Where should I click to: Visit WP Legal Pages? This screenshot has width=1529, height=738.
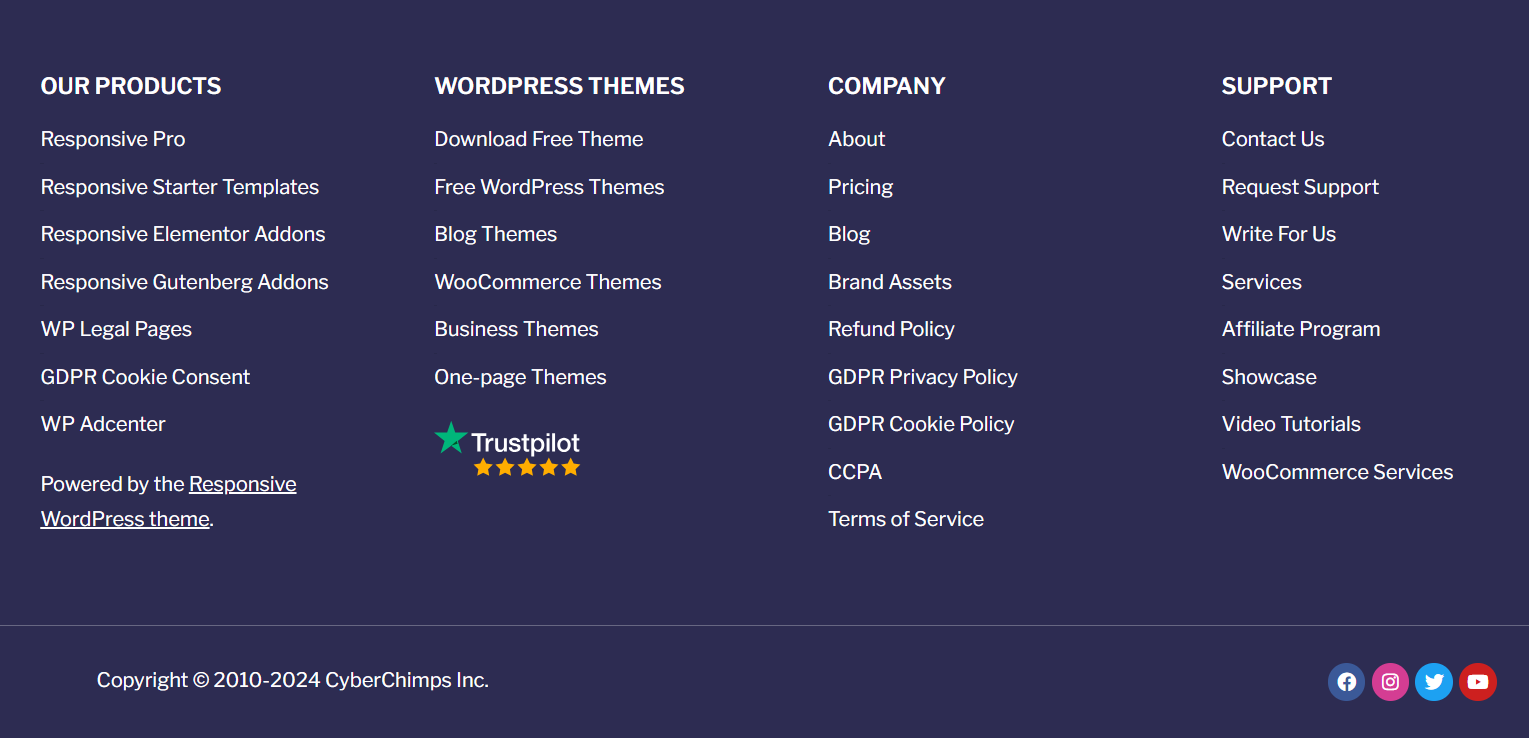coord(116,329)
